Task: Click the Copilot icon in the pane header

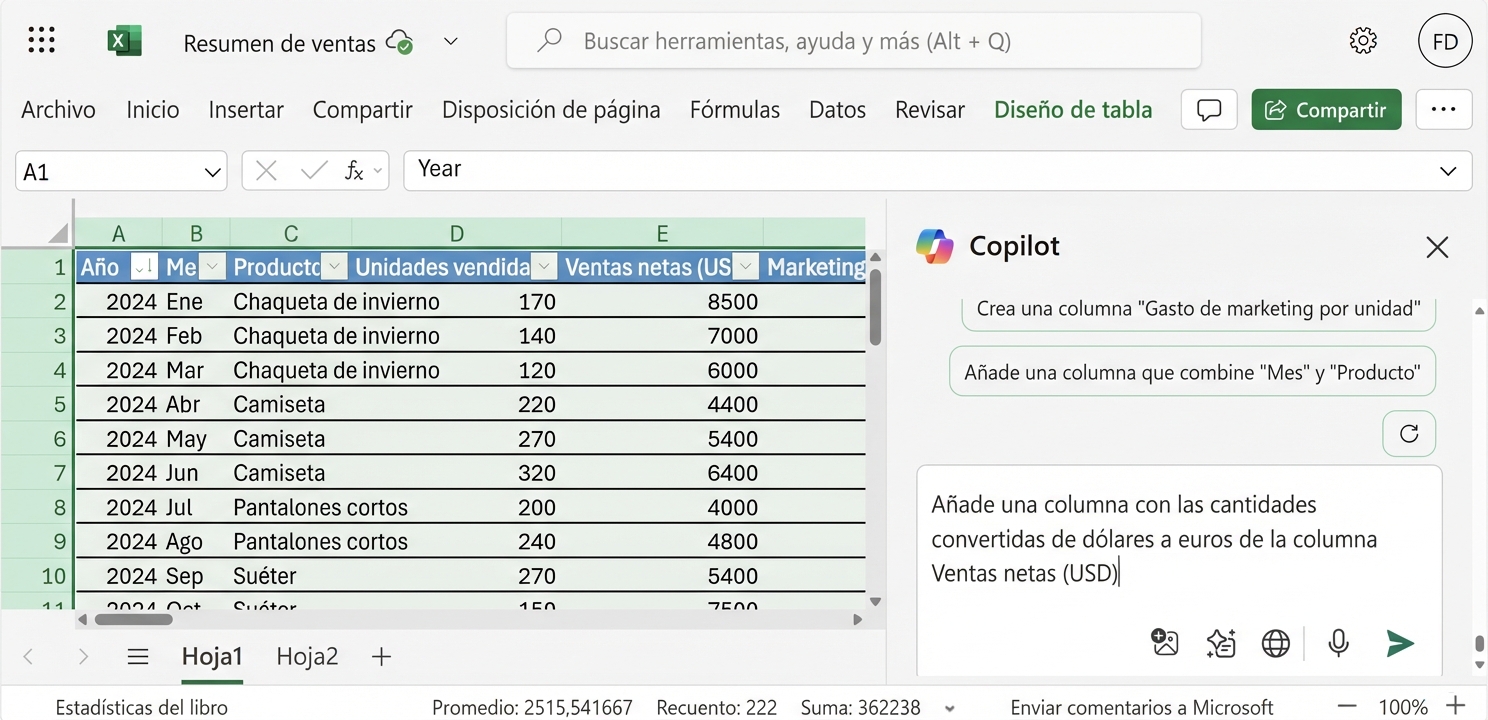Action: (x=936, y=245)
